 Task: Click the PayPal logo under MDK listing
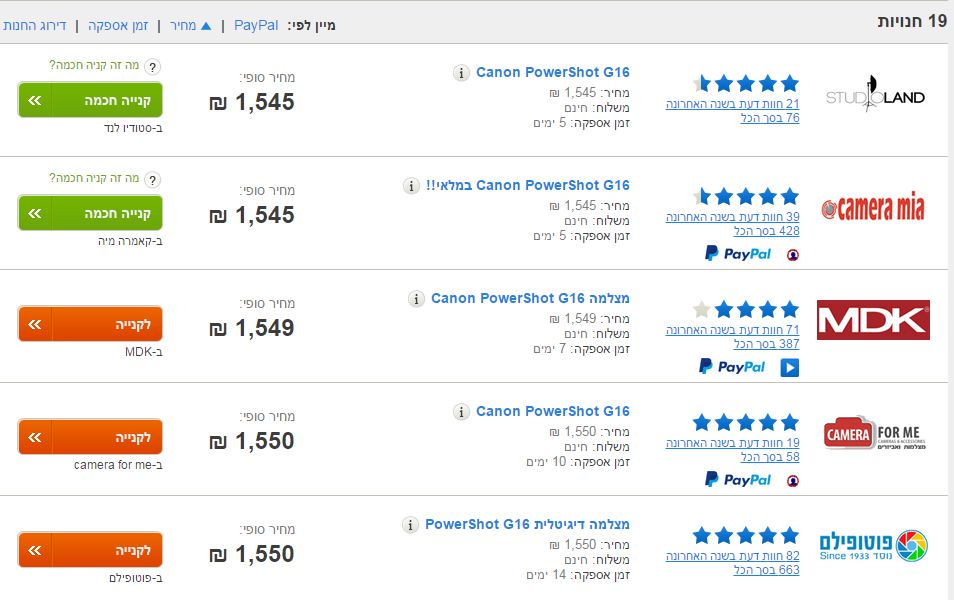(x=733, y=367)
